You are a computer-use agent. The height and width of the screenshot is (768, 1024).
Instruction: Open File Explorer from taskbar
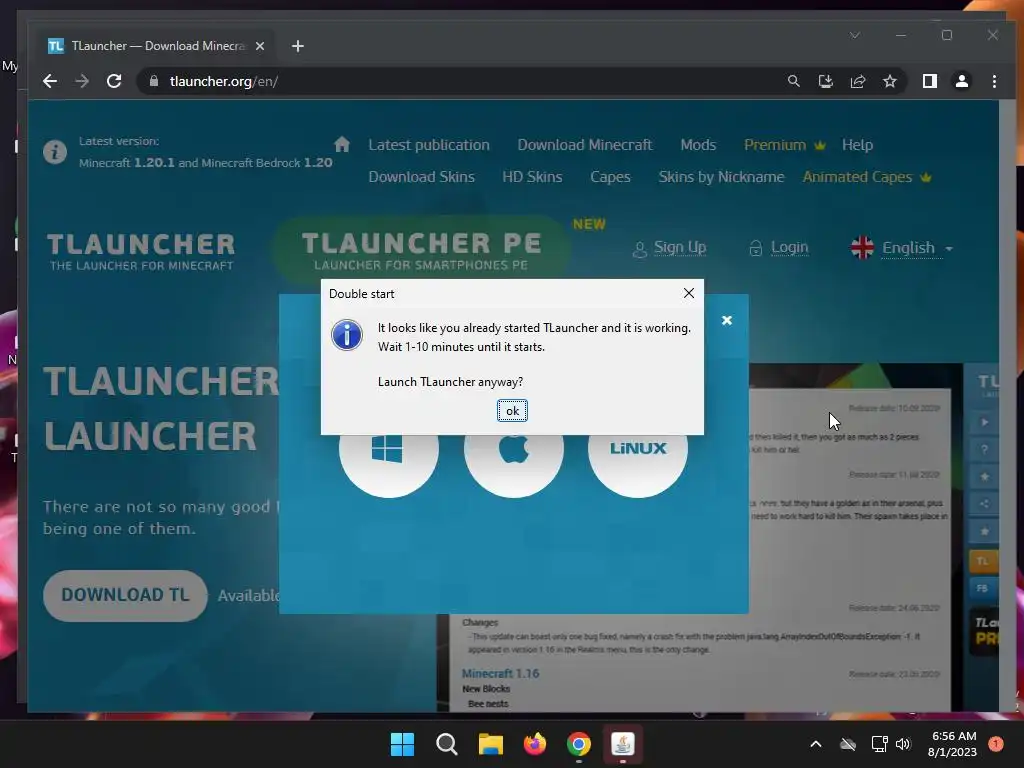tap(490, 744)
